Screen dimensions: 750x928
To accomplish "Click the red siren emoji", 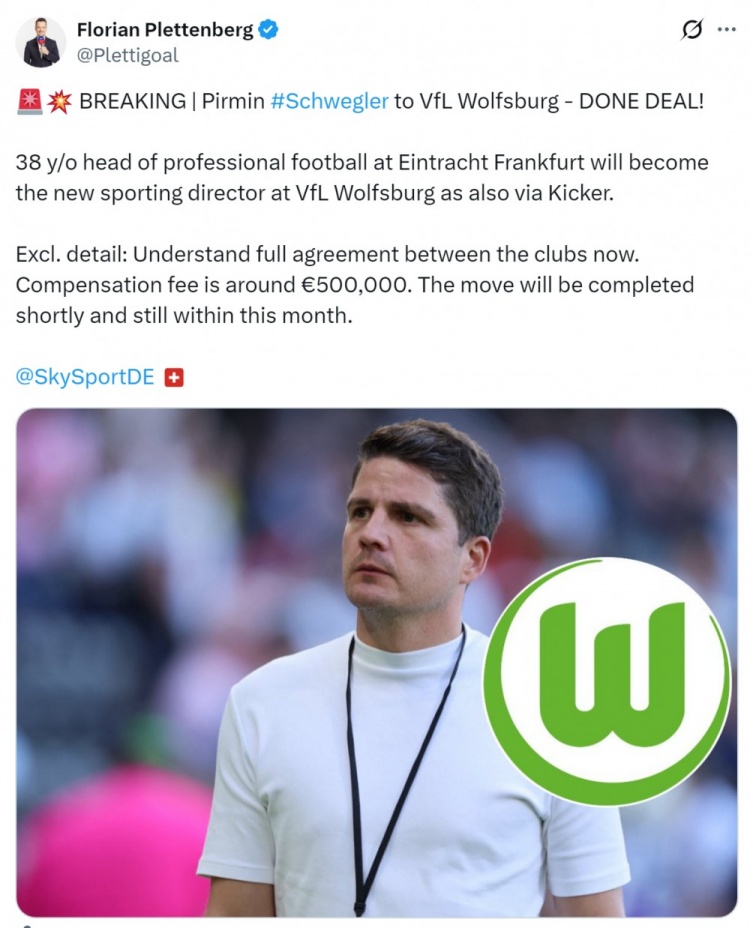I will click(29, 101).
